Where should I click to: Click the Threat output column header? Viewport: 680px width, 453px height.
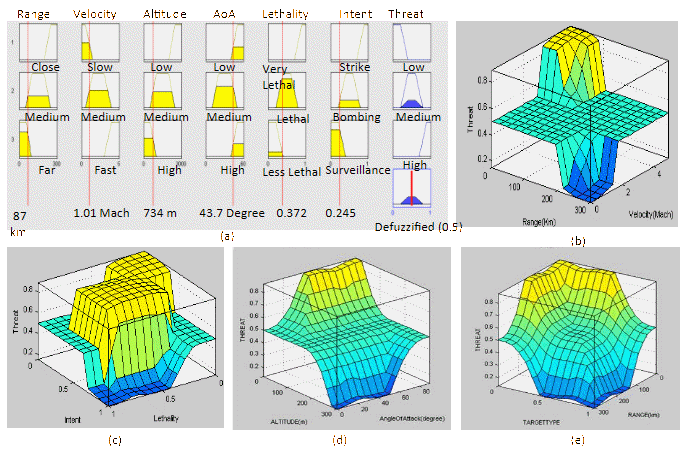[x=405, y=14]
